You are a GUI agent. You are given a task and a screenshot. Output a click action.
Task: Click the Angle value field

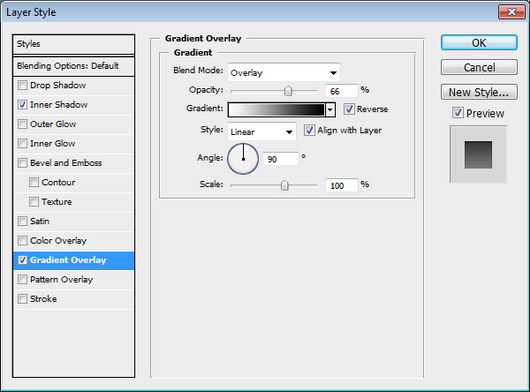click(281, 159)
